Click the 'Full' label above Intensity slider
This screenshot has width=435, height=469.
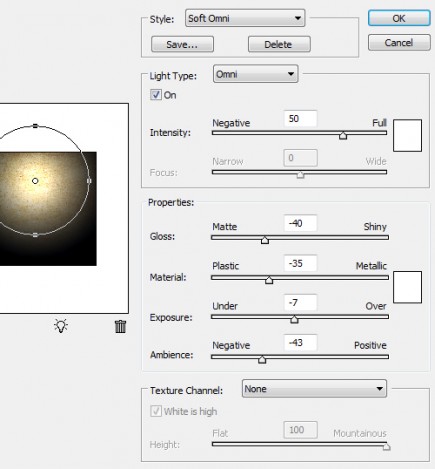(379, 123)
